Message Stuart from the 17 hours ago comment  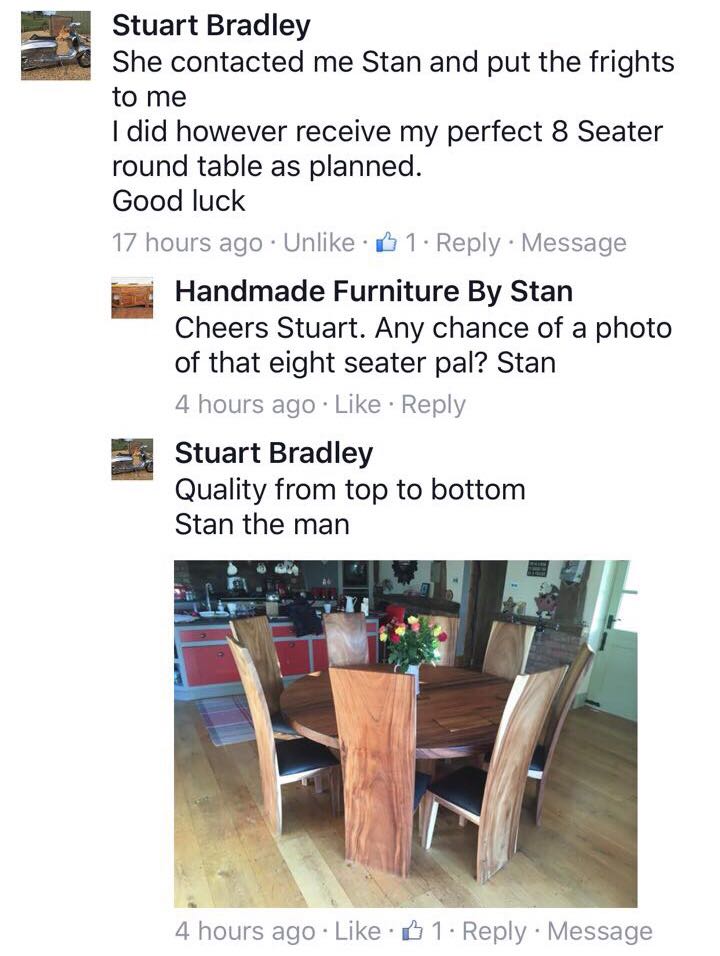point(574,243)
